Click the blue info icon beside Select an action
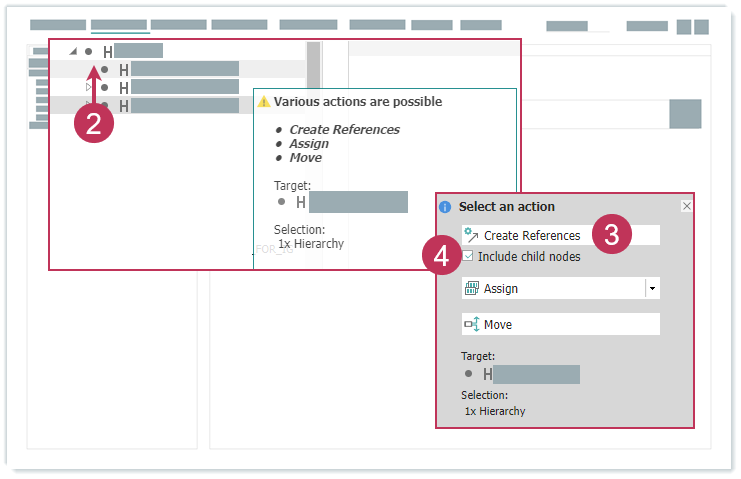This screenshot has height=479, width=741. pyautogui.click(x=446, y=207)
